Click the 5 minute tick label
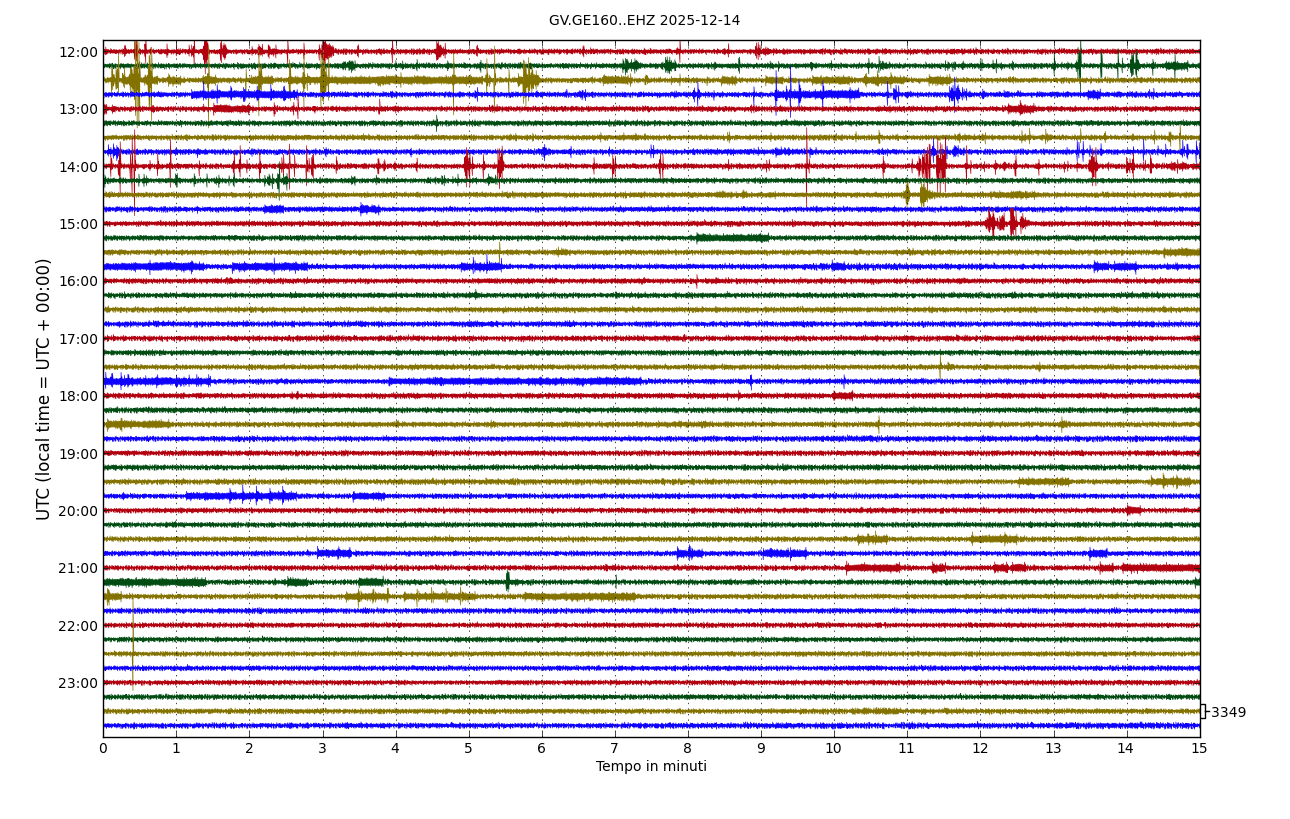Screen dimensions: 1290x819 [x=468, y=748]
